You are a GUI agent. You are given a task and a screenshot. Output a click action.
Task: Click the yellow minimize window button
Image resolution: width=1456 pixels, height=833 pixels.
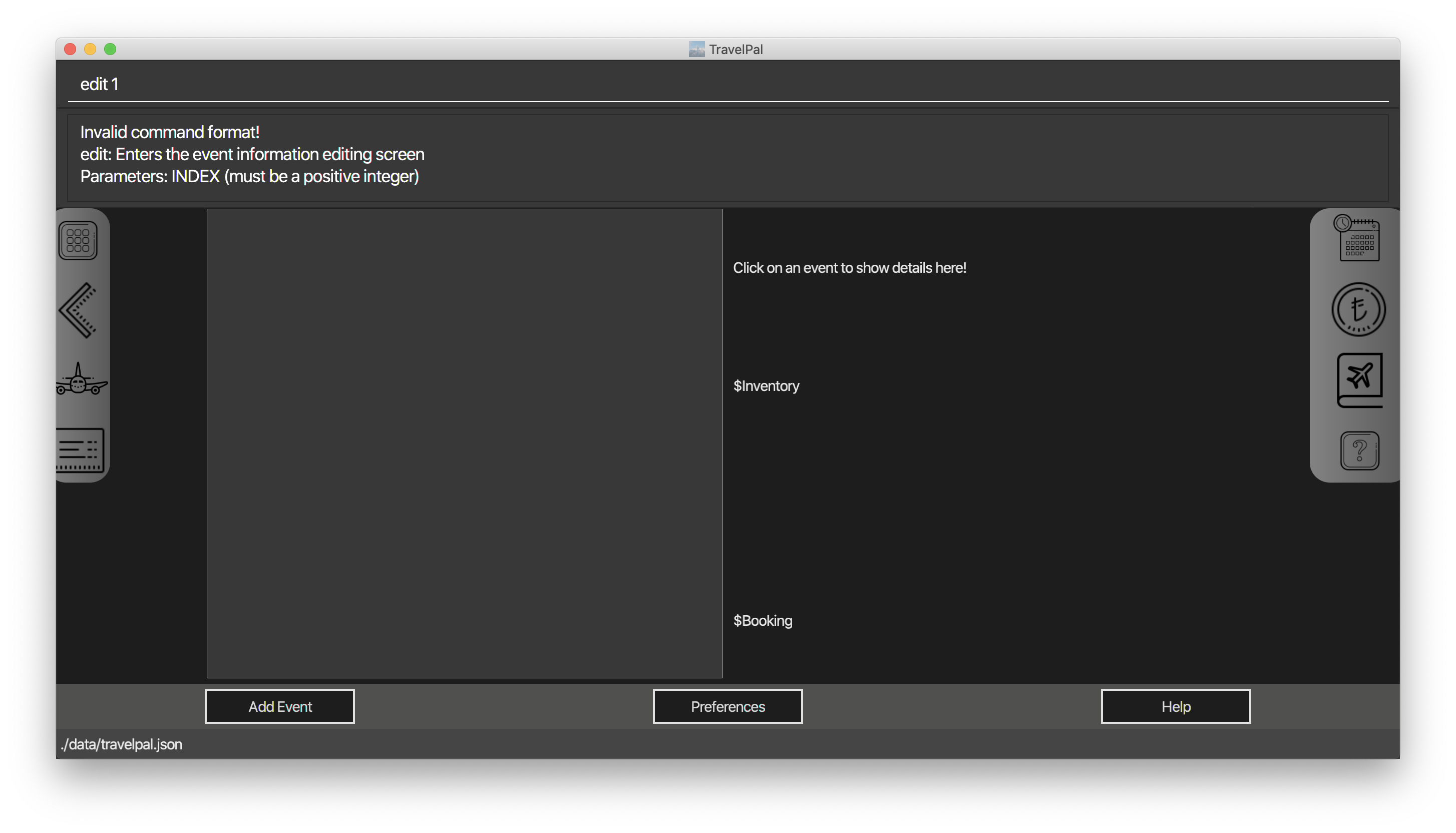[x=90, y=49]
